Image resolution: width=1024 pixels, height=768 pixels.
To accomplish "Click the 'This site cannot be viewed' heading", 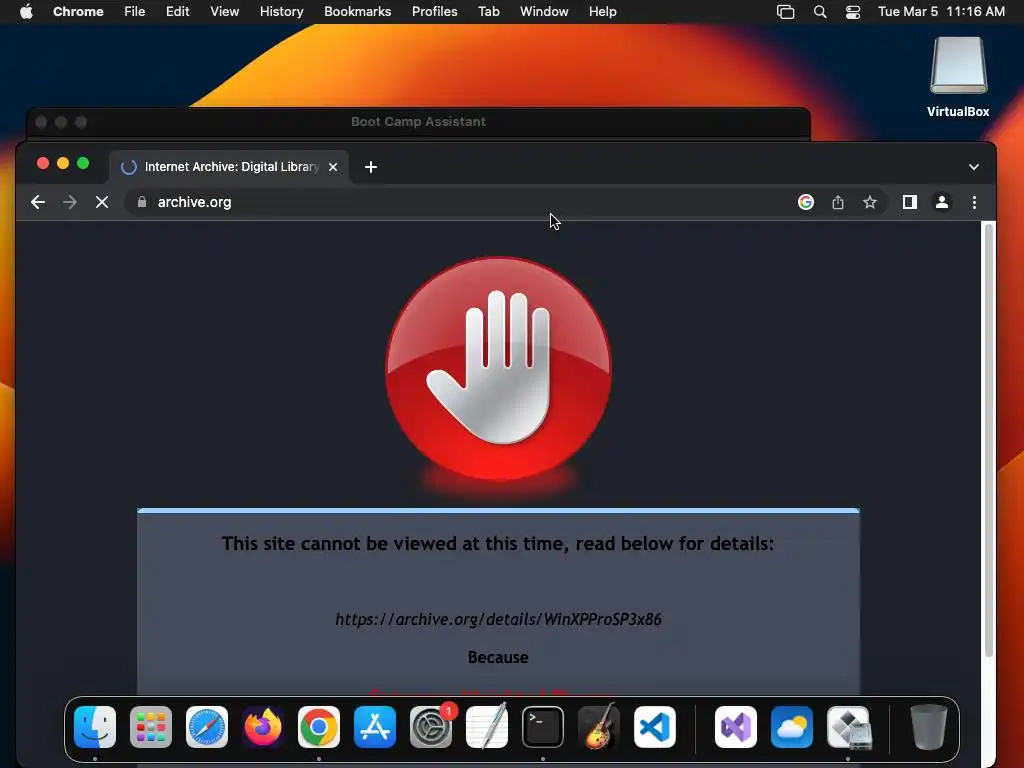I will click(x=498, y=543).
